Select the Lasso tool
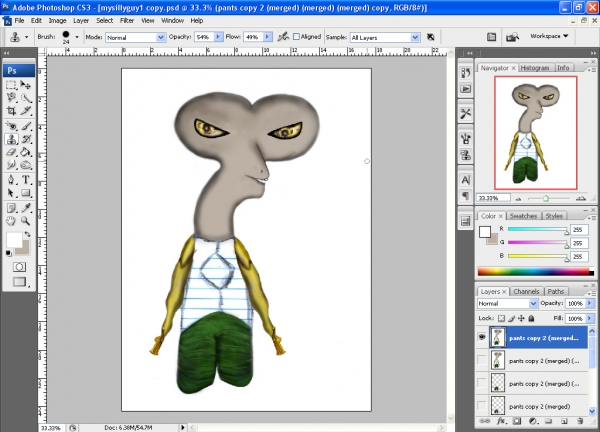 pyautogui.click(x=11, y=98)
